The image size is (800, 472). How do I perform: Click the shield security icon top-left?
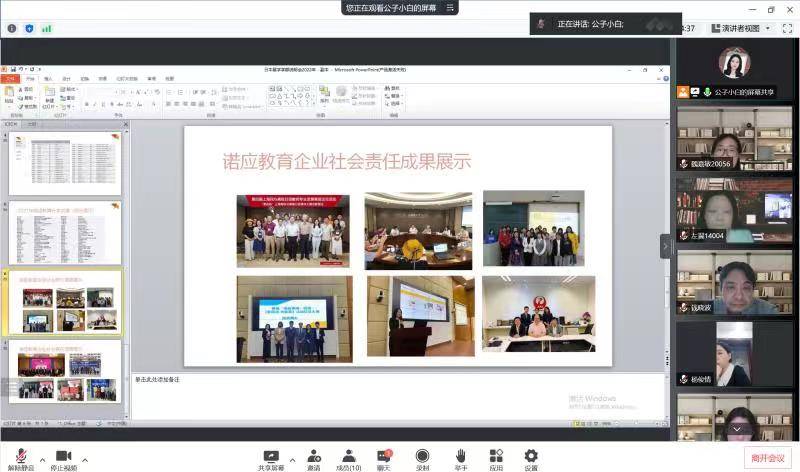tap(28, 29)
